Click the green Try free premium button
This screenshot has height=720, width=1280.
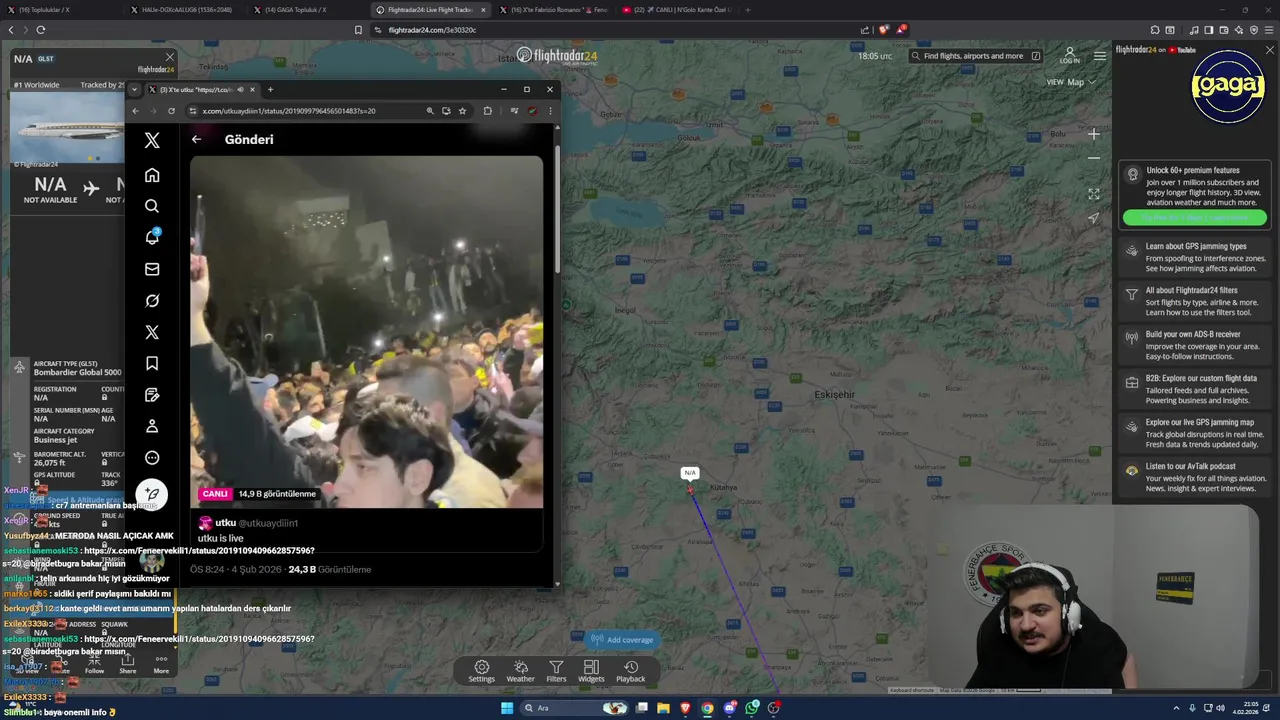[x=1194, y=217]
